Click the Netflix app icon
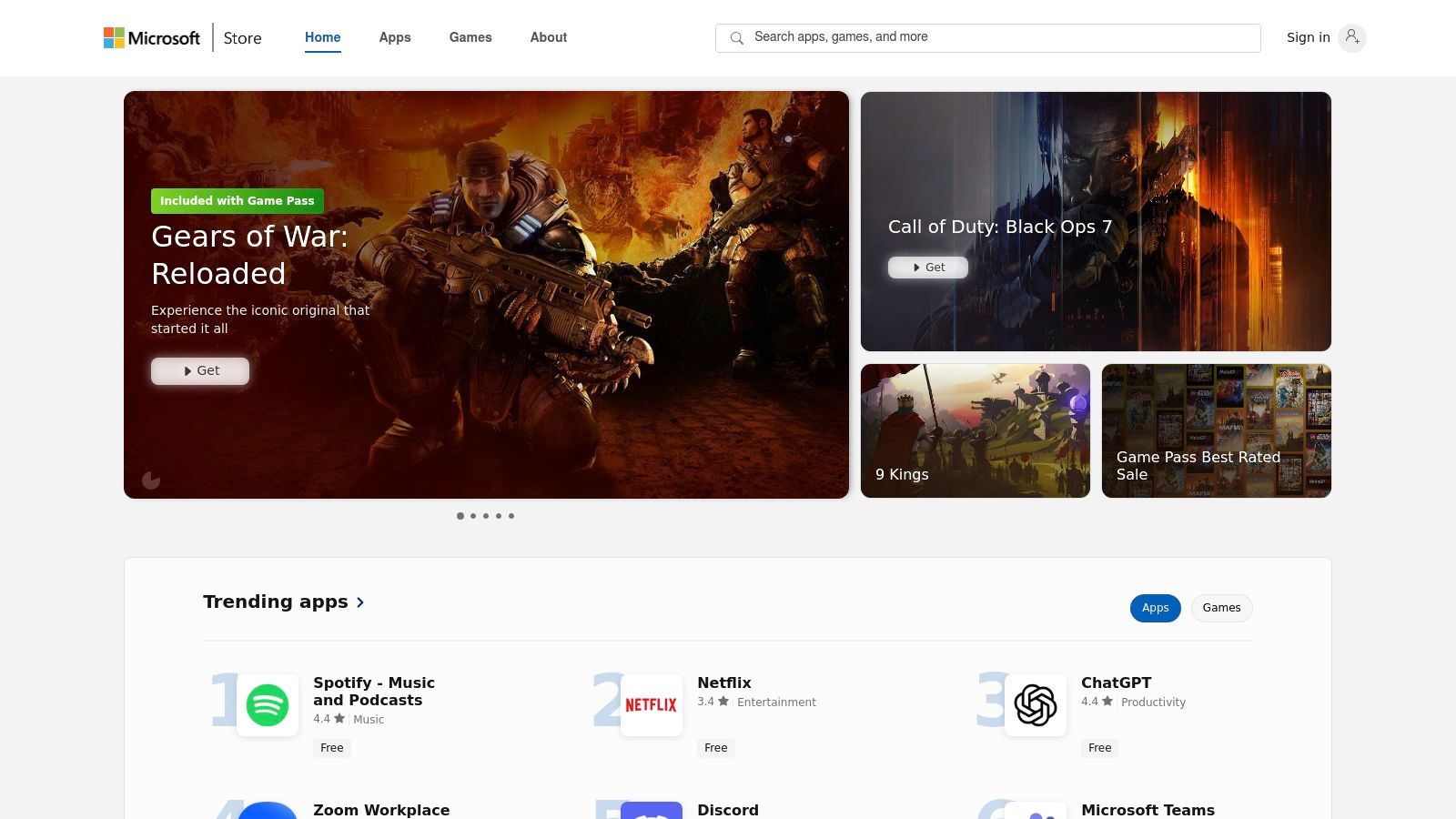This screenshot has height=819, width=1456. (x=652, y=705)
